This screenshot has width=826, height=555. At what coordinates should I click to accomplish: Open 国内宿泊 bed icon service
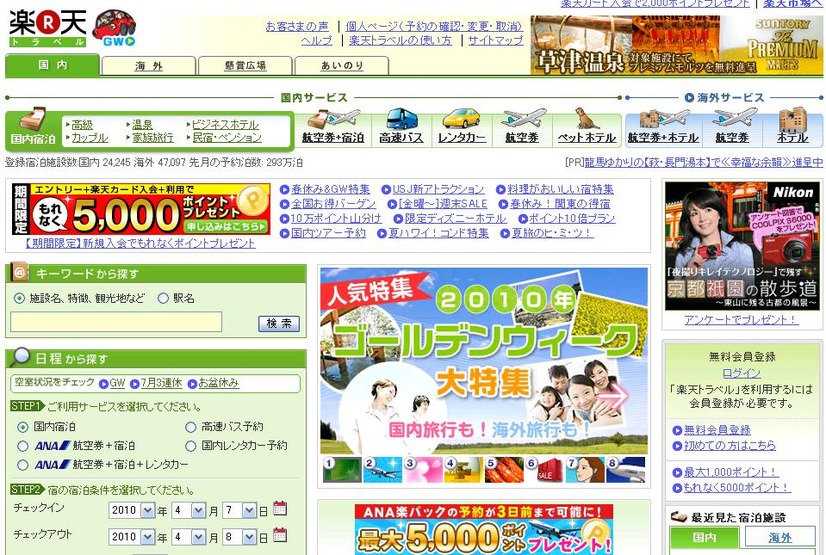33,126
